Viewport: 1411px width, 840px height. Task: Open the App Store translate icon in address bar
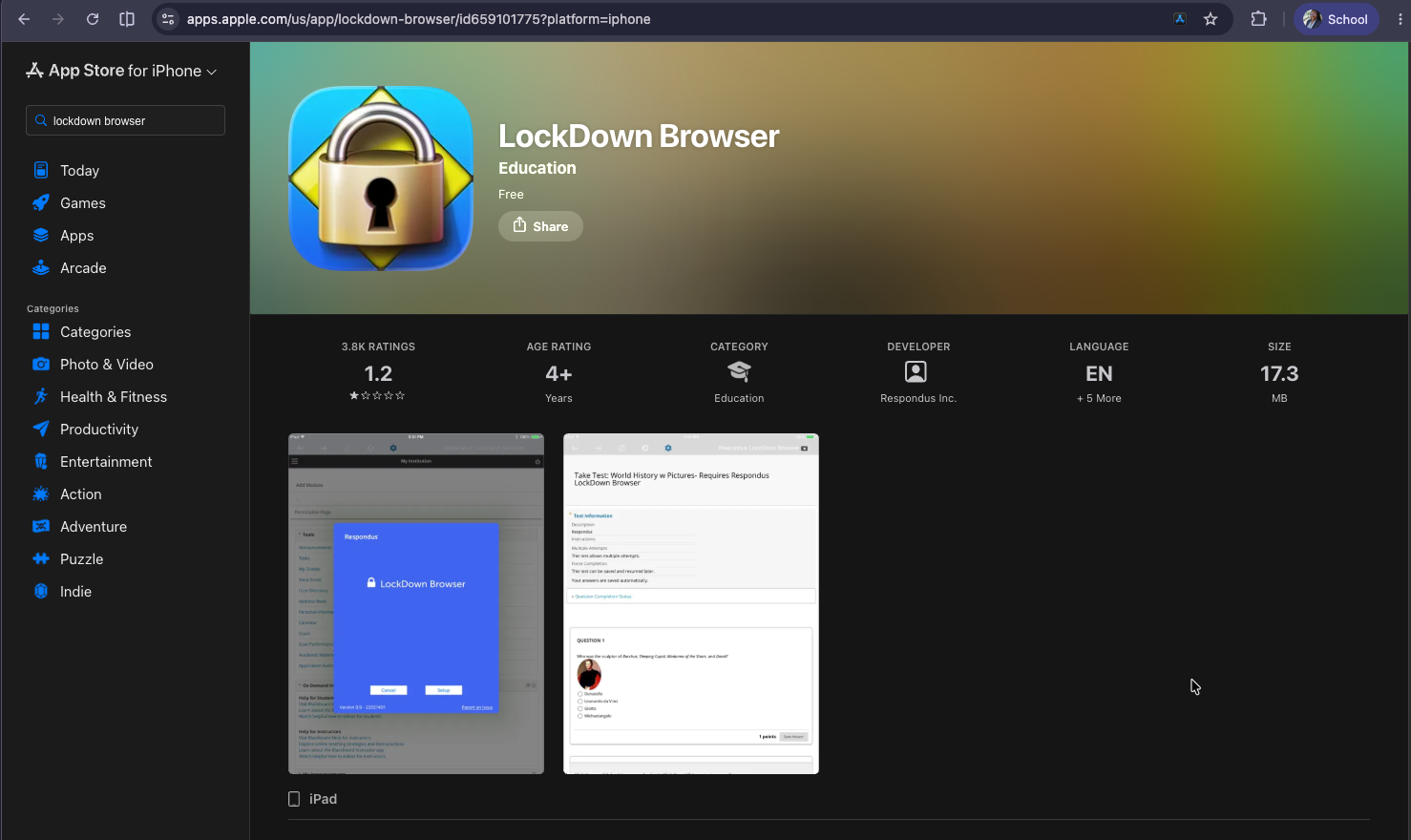point(1180,19)
